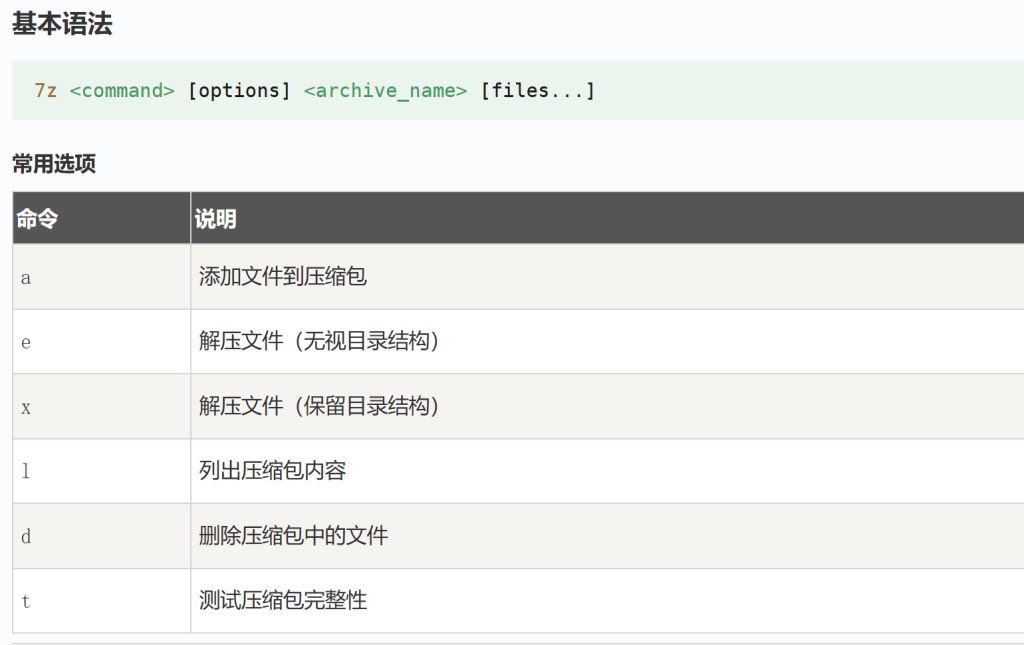1024x645 pixels.
Task: Click [options] in the syntax line
Action: tap(239, 90)
